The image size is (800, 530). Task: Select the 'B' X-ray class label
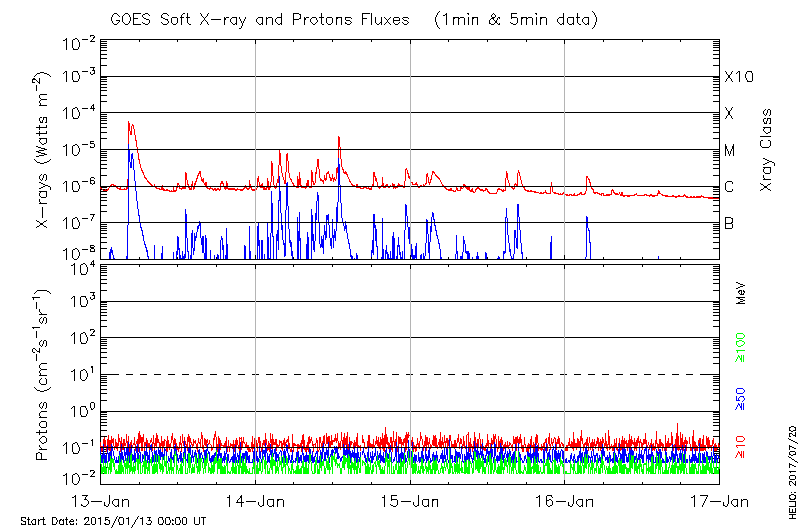[x=730, y=224]
